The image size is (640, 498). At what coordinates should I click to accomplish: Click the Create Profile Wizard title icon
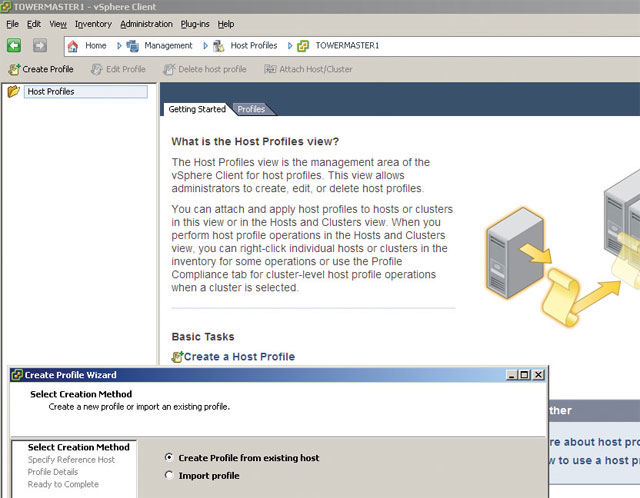tap(17, 375)
